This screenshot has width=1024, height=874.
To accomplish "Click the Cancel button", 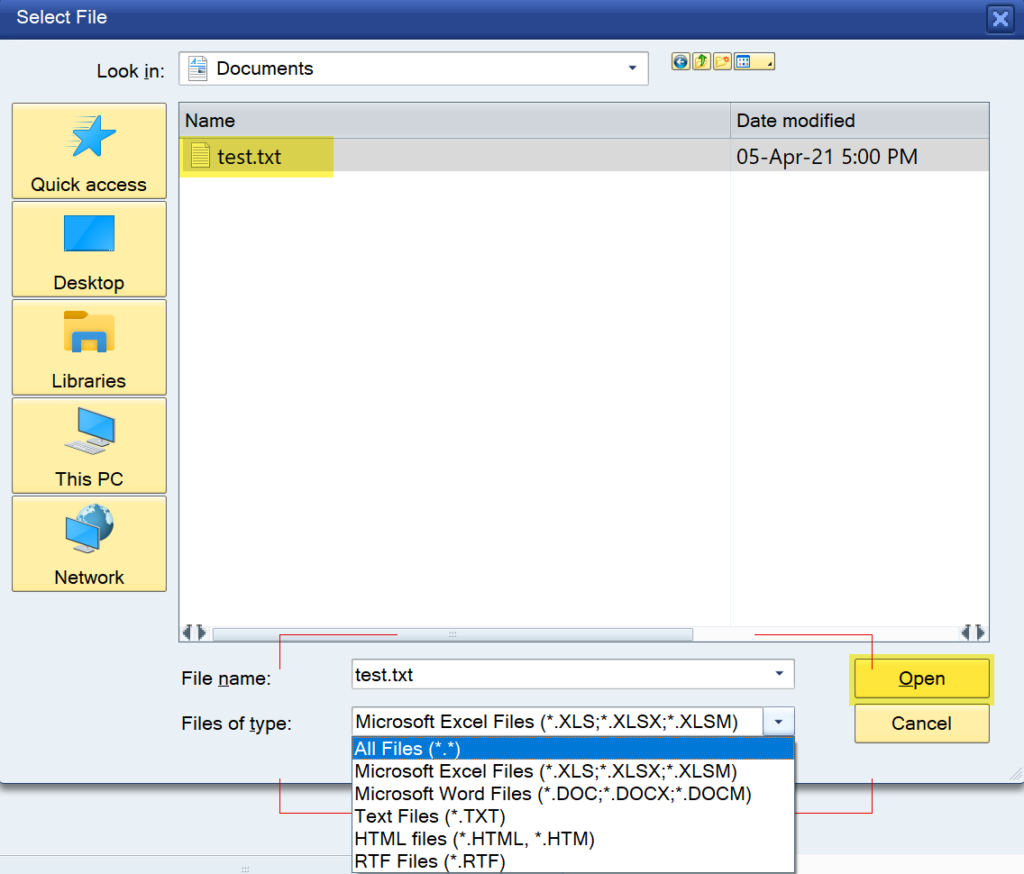I will 921,723.
